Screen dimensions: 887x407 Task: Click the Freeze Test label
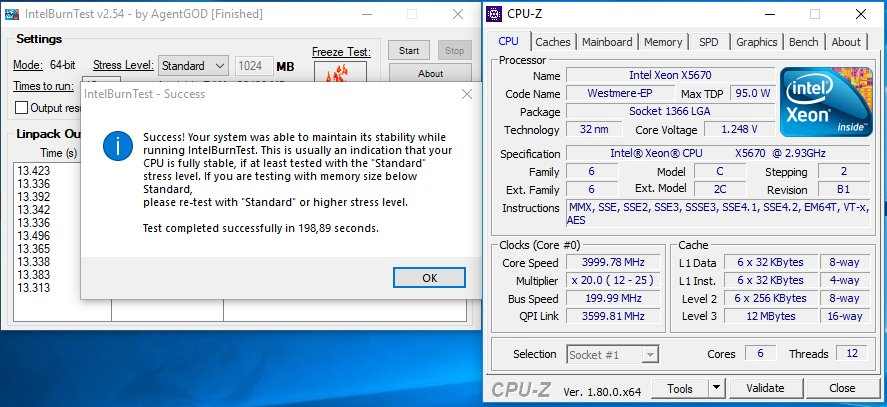[341, 52]
